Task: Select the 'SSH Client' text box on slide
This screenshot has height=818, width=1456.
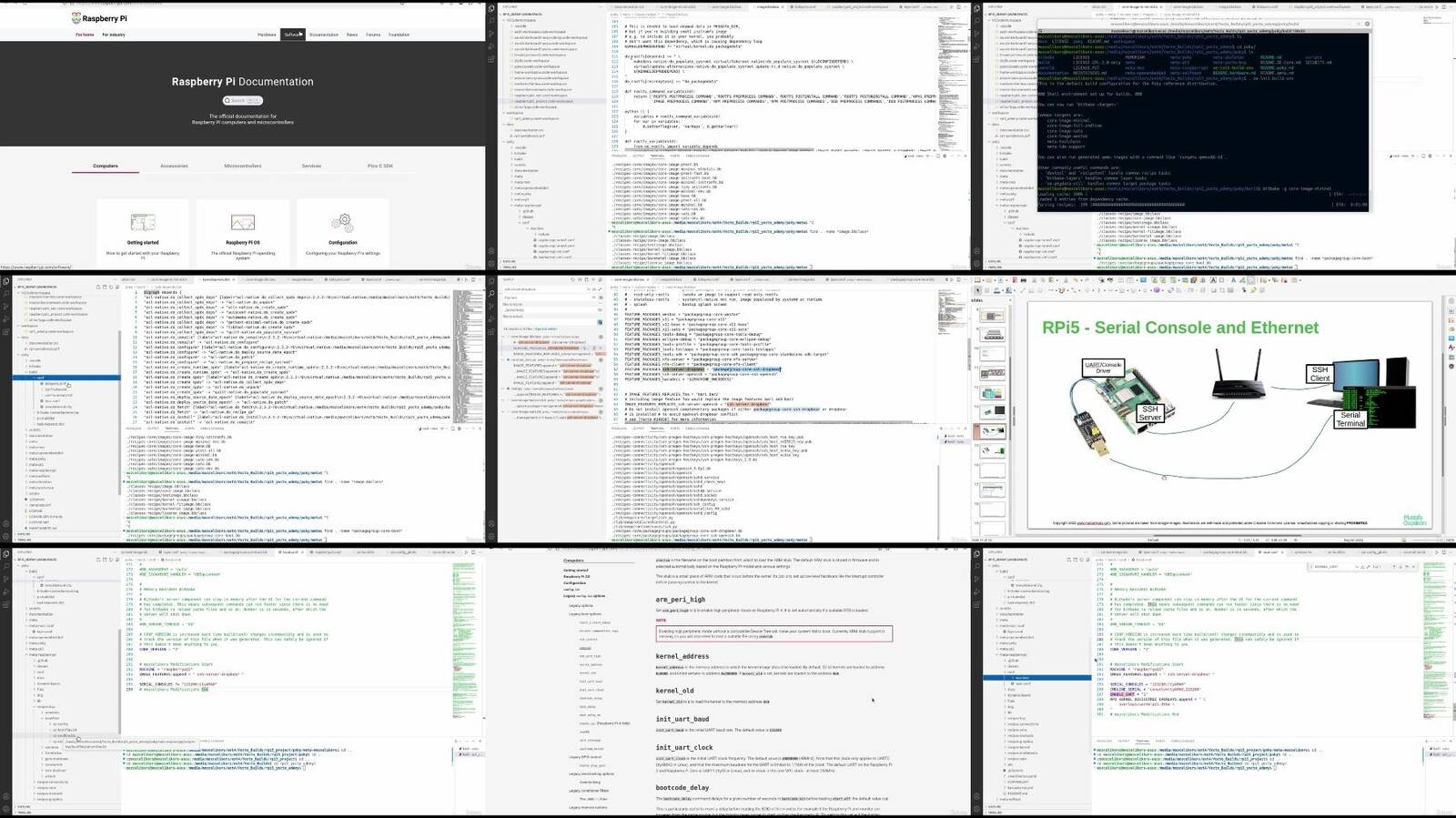Action: click(1319, 374)
